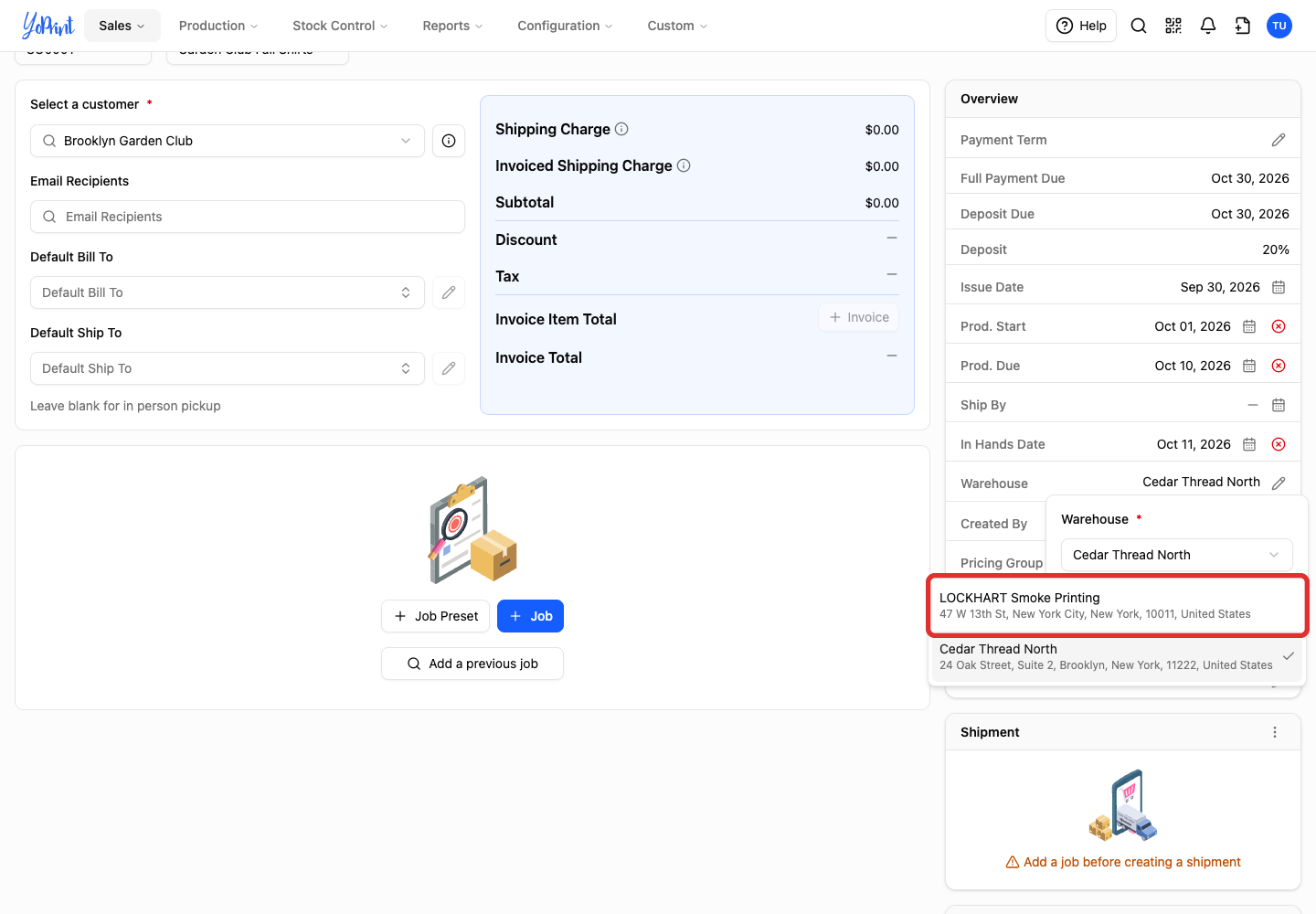
Task: Expand the Warehouse Cedar Thread North combo box
Action: point(1177,555)
